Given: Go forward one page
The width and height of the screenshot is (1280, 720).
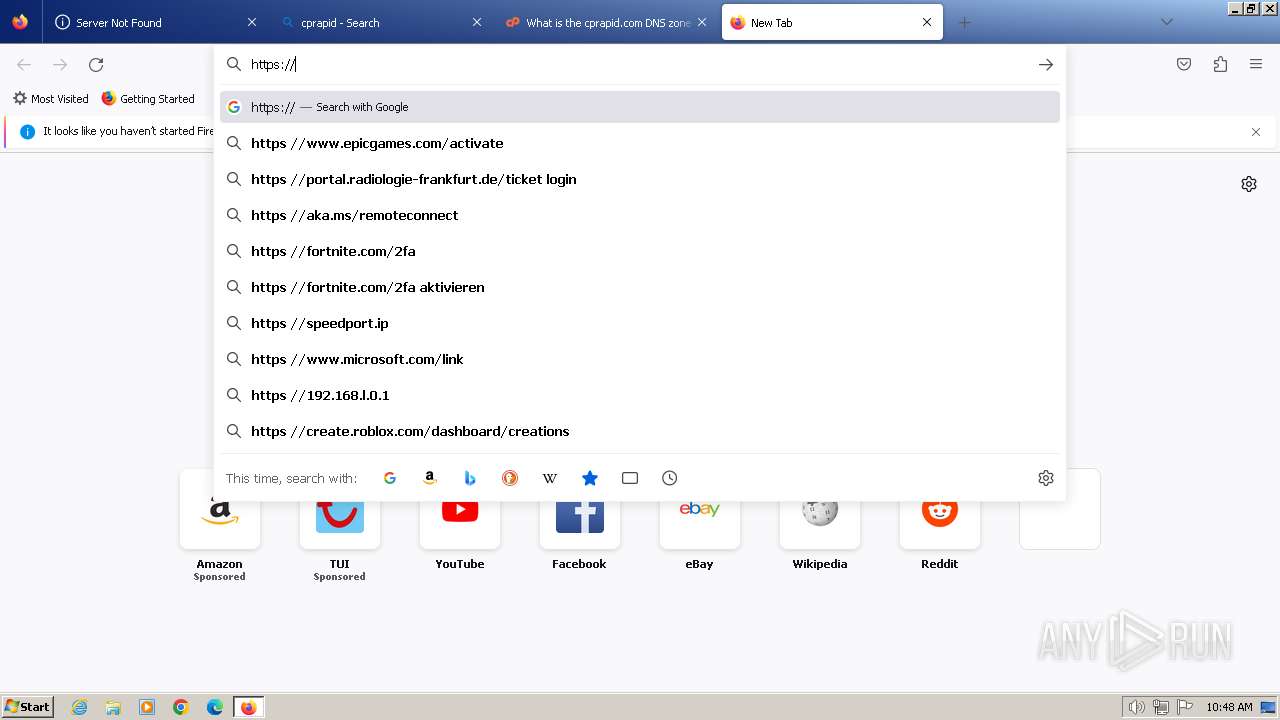Looking at the screenshot, I should click(x=60, y=65).
